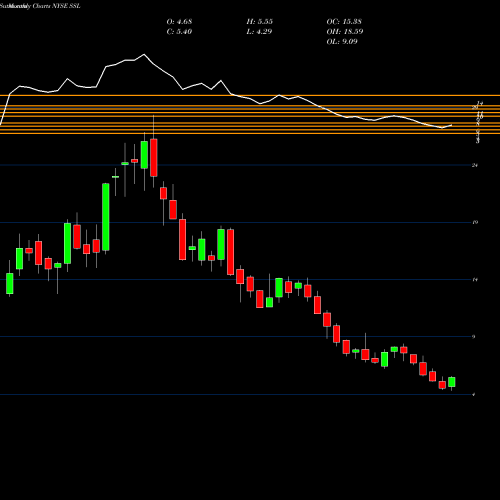This screenshot has width=500, height=500.
Task: Click the 'OH: 18.59' value
Action: tap(345, 32)
